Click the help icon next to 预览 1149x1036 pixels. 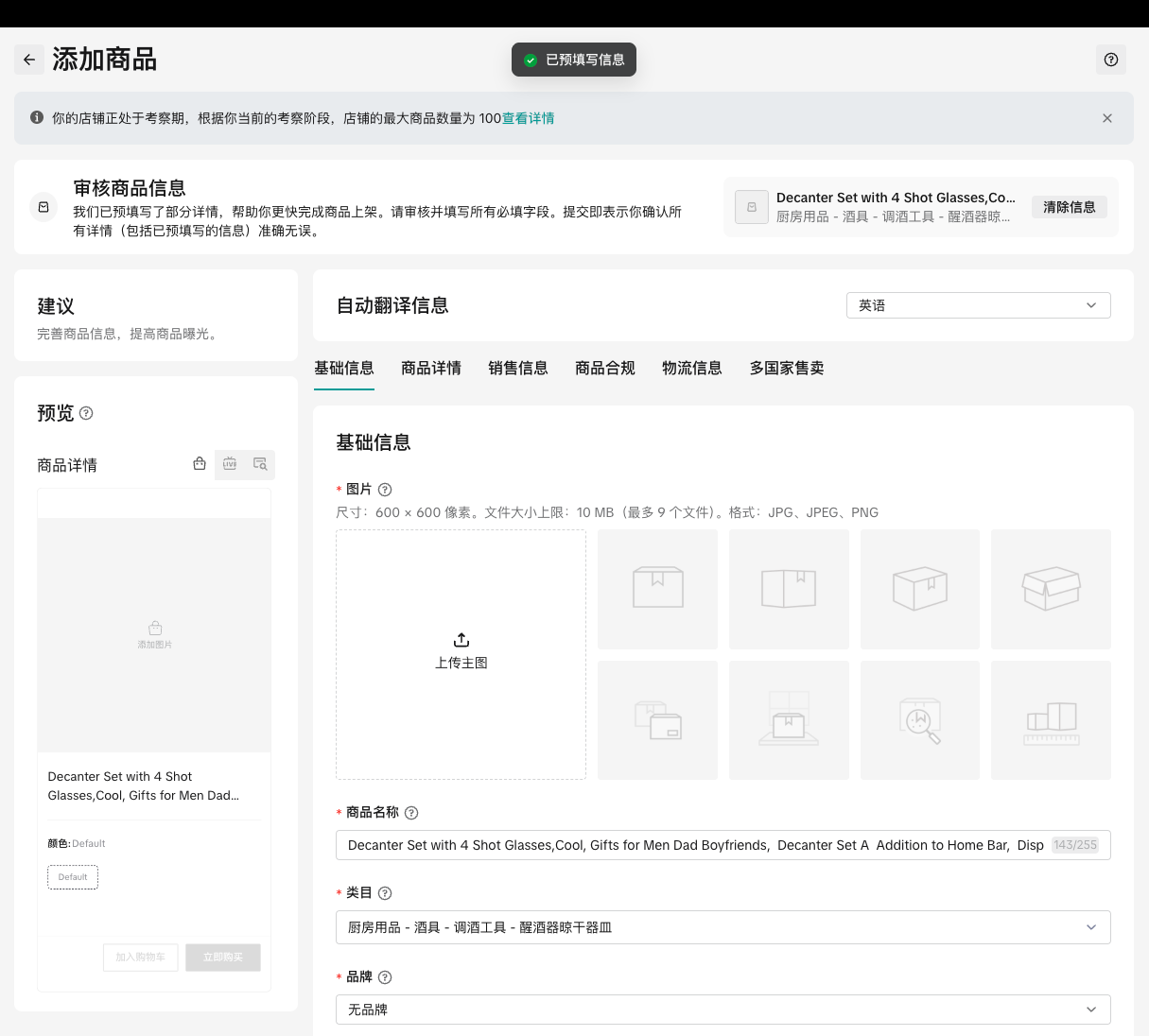[x=86, y=413]
